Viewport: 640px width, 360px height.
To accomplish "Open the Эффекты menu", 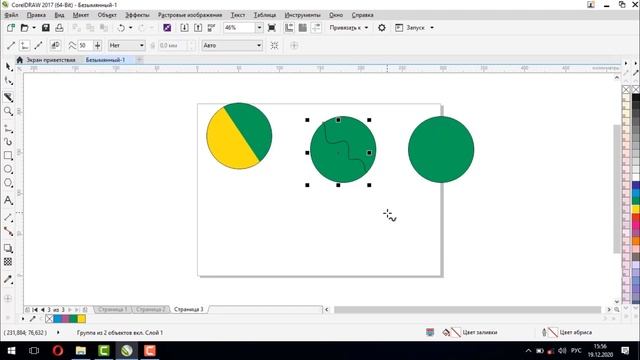I will click(x=137, y=15).
